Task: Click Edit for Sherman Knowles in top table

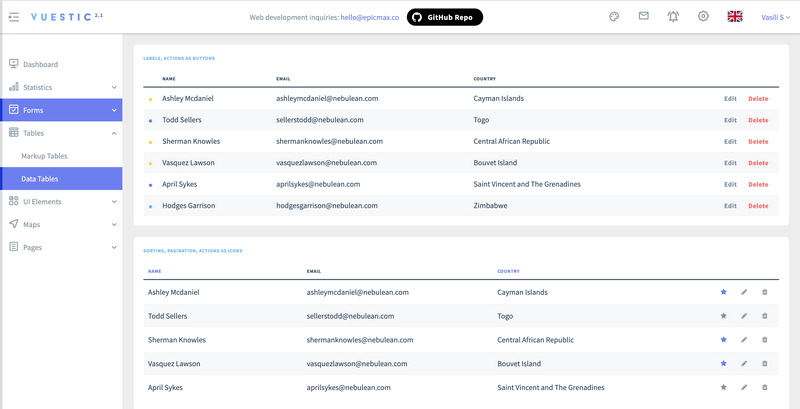Action: [730, 142]
